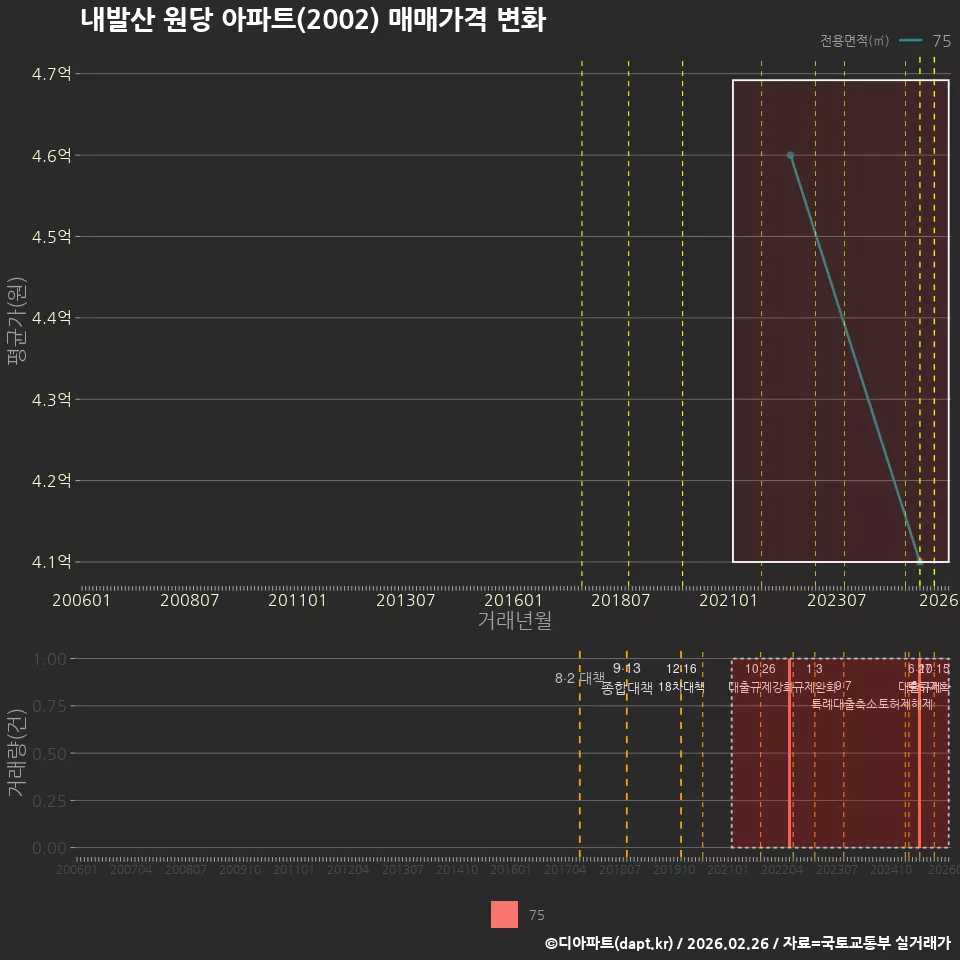
Task: Click the second red volume bar near 2025
Action: (920, 753)
